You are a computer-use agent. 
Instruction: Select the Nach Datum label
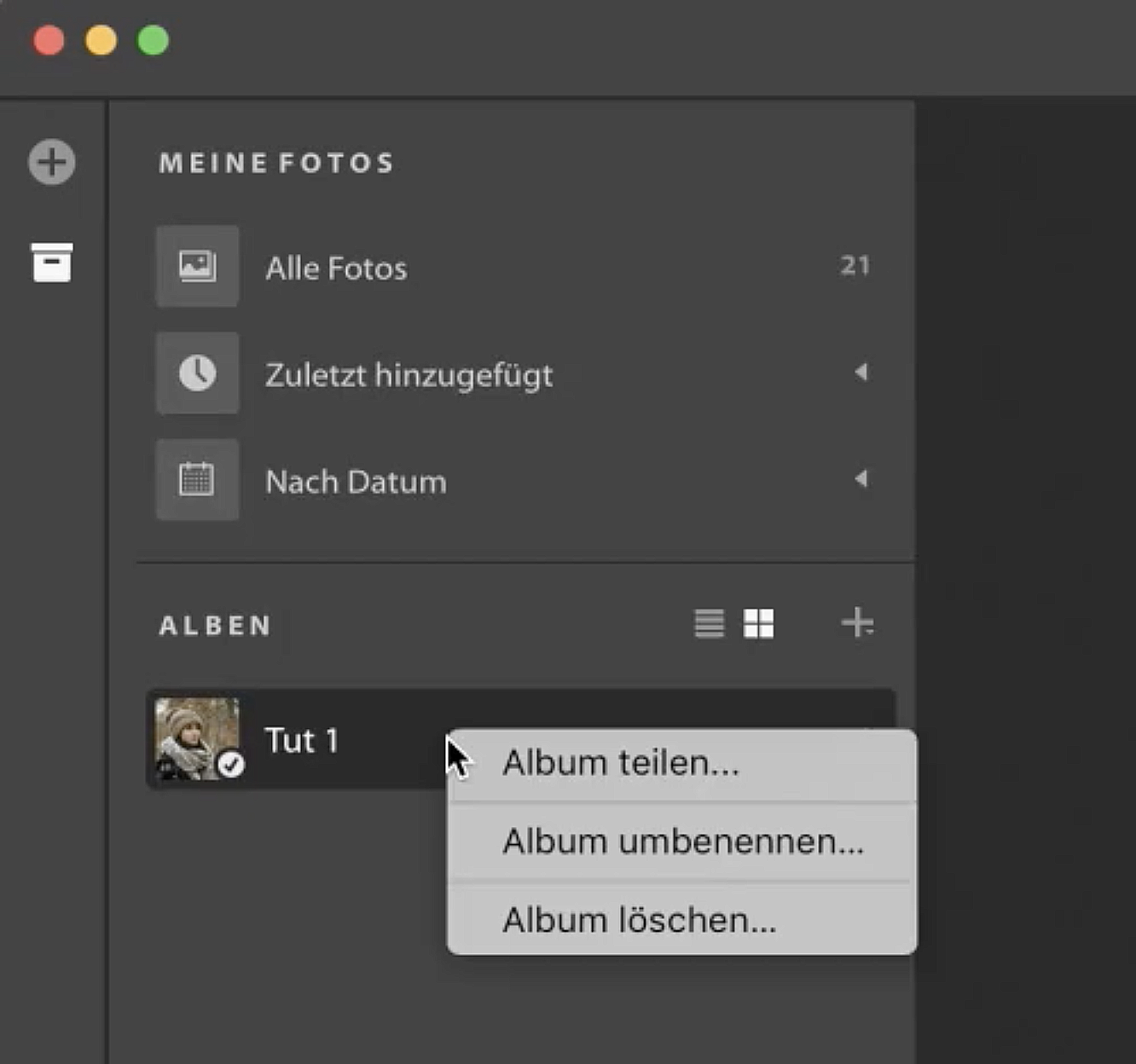coord(356,483)
